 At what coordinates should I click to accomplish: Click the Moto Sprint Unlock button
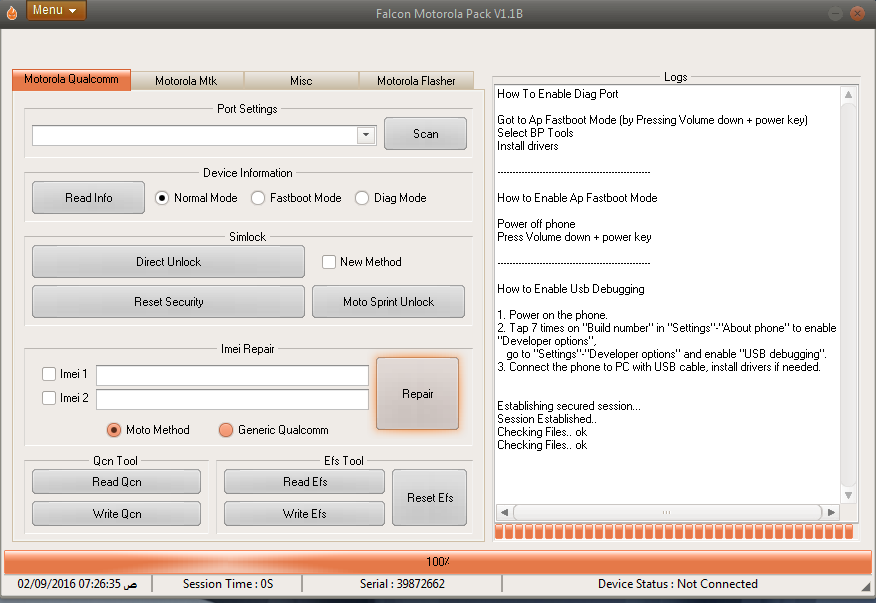(x=388, y=302)
